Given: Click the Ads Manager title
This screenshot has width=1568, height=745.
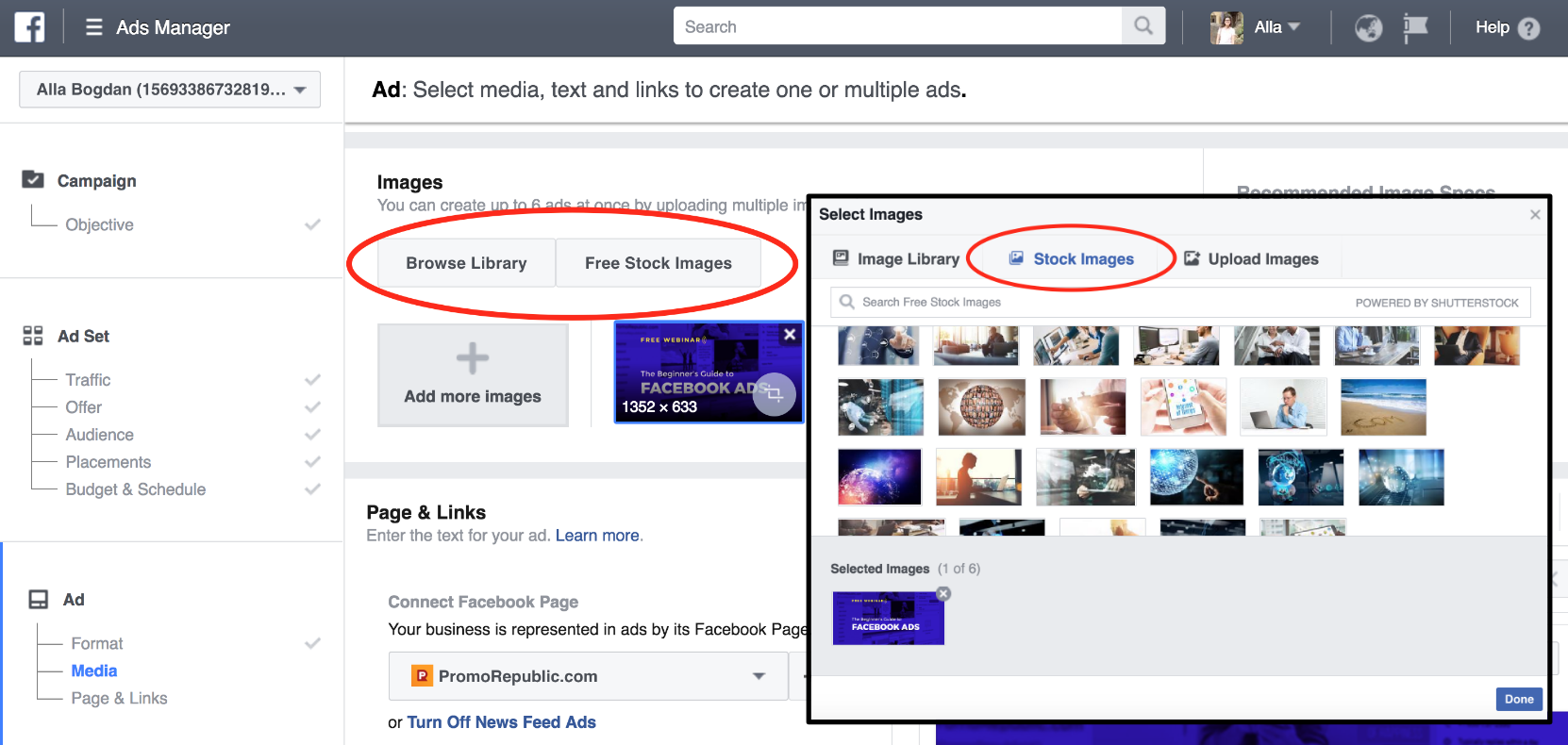Looking at the screenshot, I should coord(173,27).
